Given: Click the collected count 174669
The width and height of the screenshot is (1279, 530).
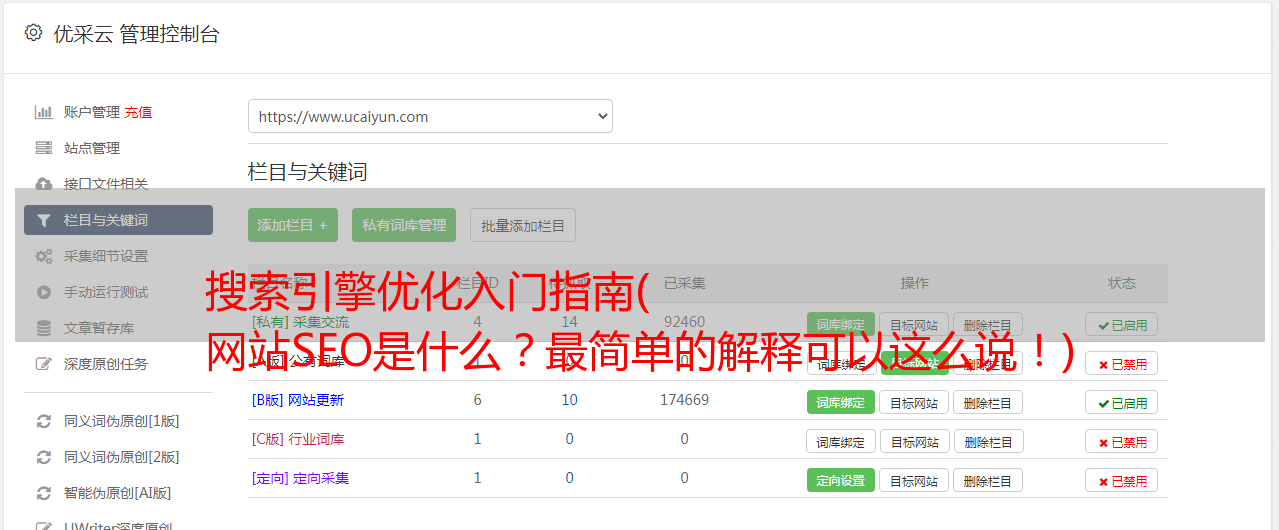Looking at the screenshot, I should pos(684,400).
